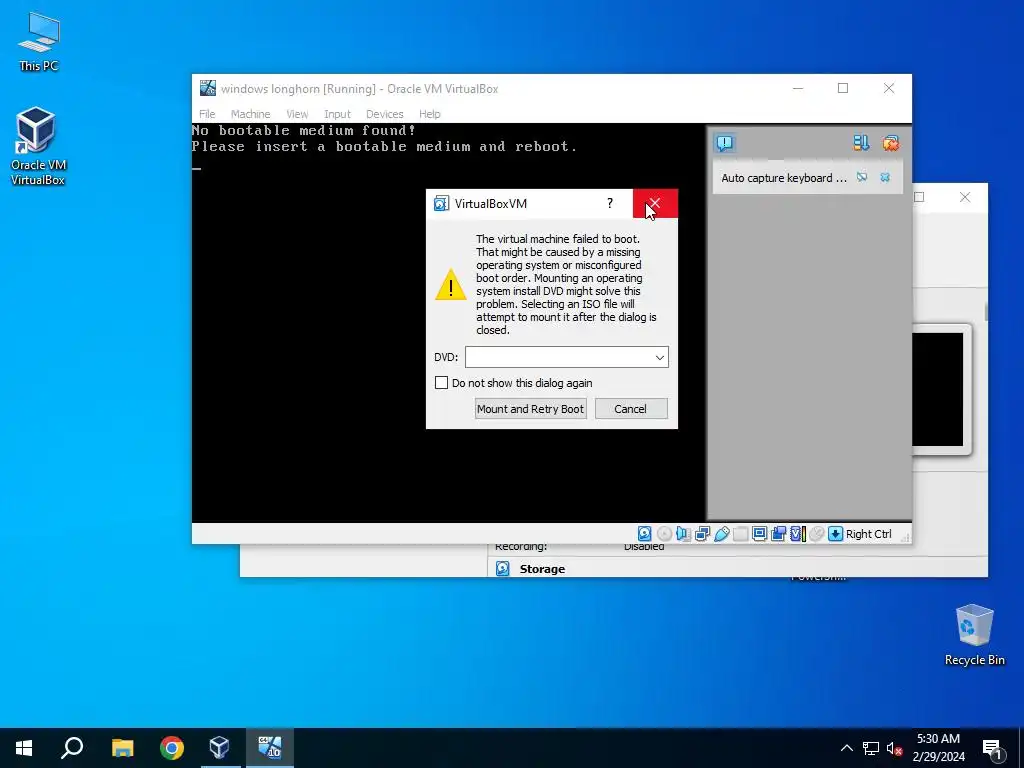
Task: Check "Do not show this dialog again"
Action: [441, 383]
